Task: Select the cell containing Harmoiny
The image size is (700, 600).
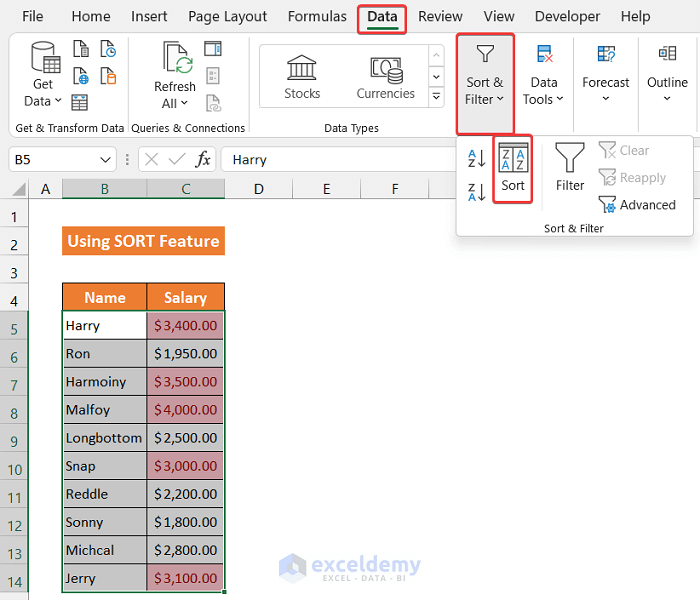Action: click(104, 382)
